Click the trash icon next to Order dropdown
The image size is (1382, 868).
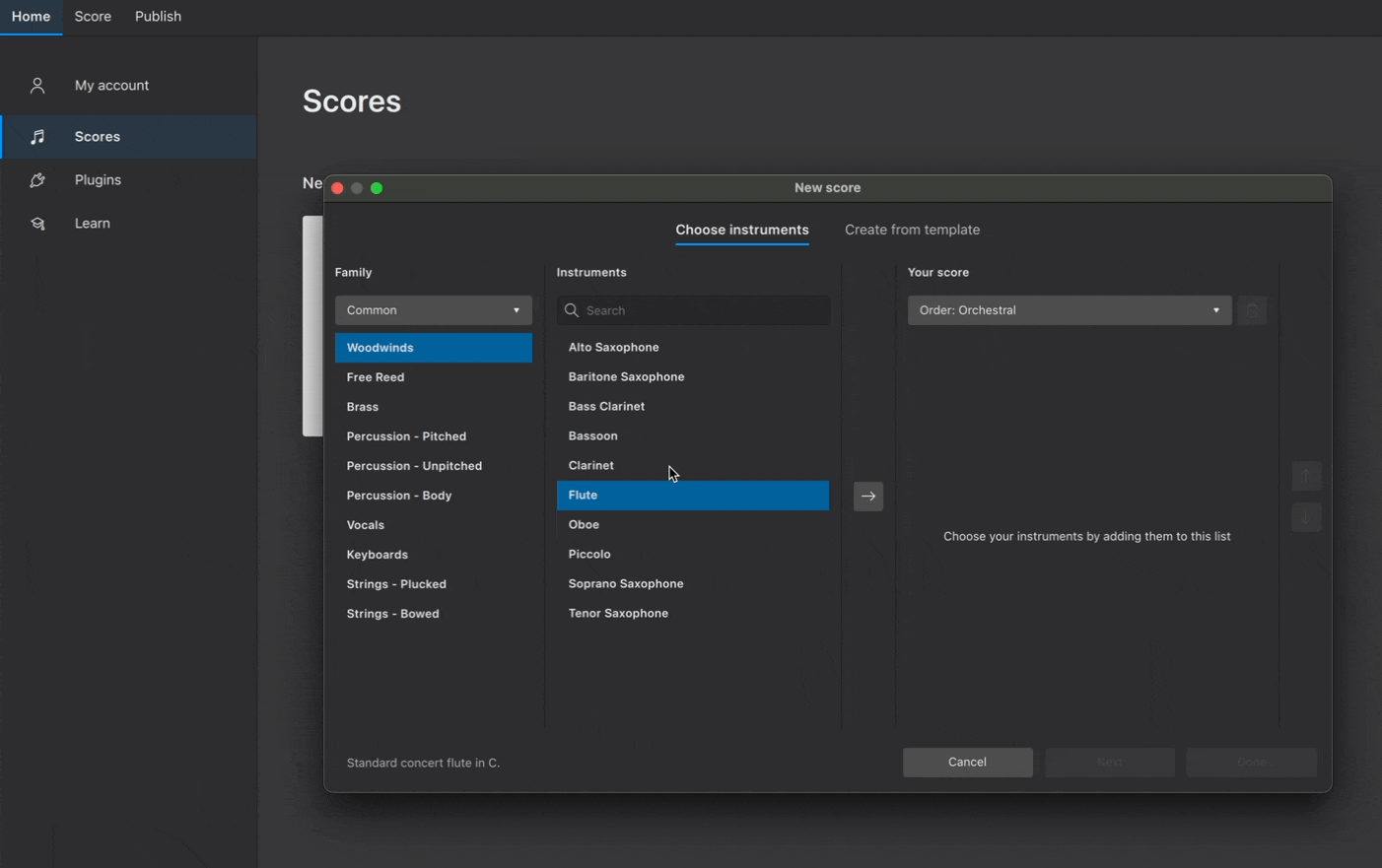coord(1252,310)
